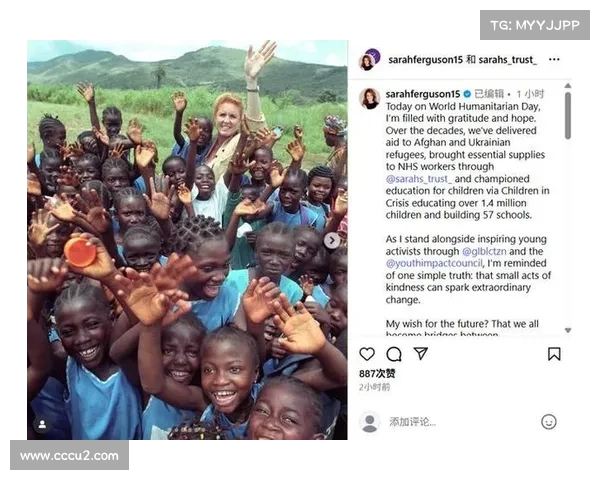The image size is (600, 480).
Task: Open the three-dot more options menu
Action: [x=554, y=59]
